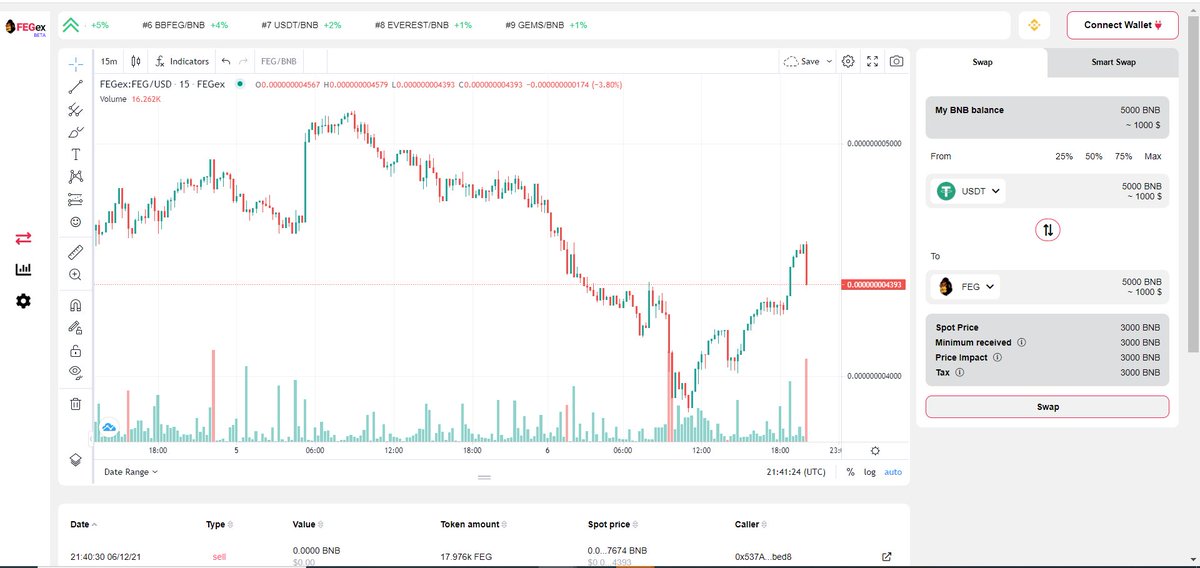The width and height of the screenshot is (1200, 568).
Task: Click the BNB chain network icon
Action: (1035, 25)
